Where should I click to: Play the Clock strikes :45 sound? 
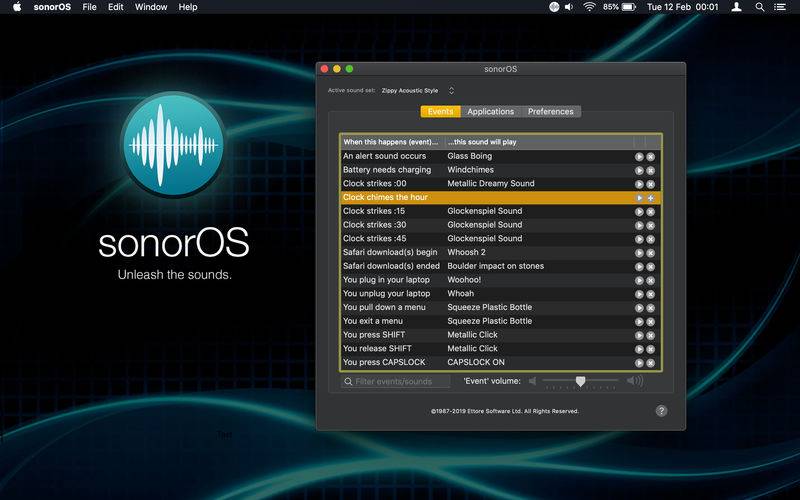pyautogui.click(x=639, y=239)
